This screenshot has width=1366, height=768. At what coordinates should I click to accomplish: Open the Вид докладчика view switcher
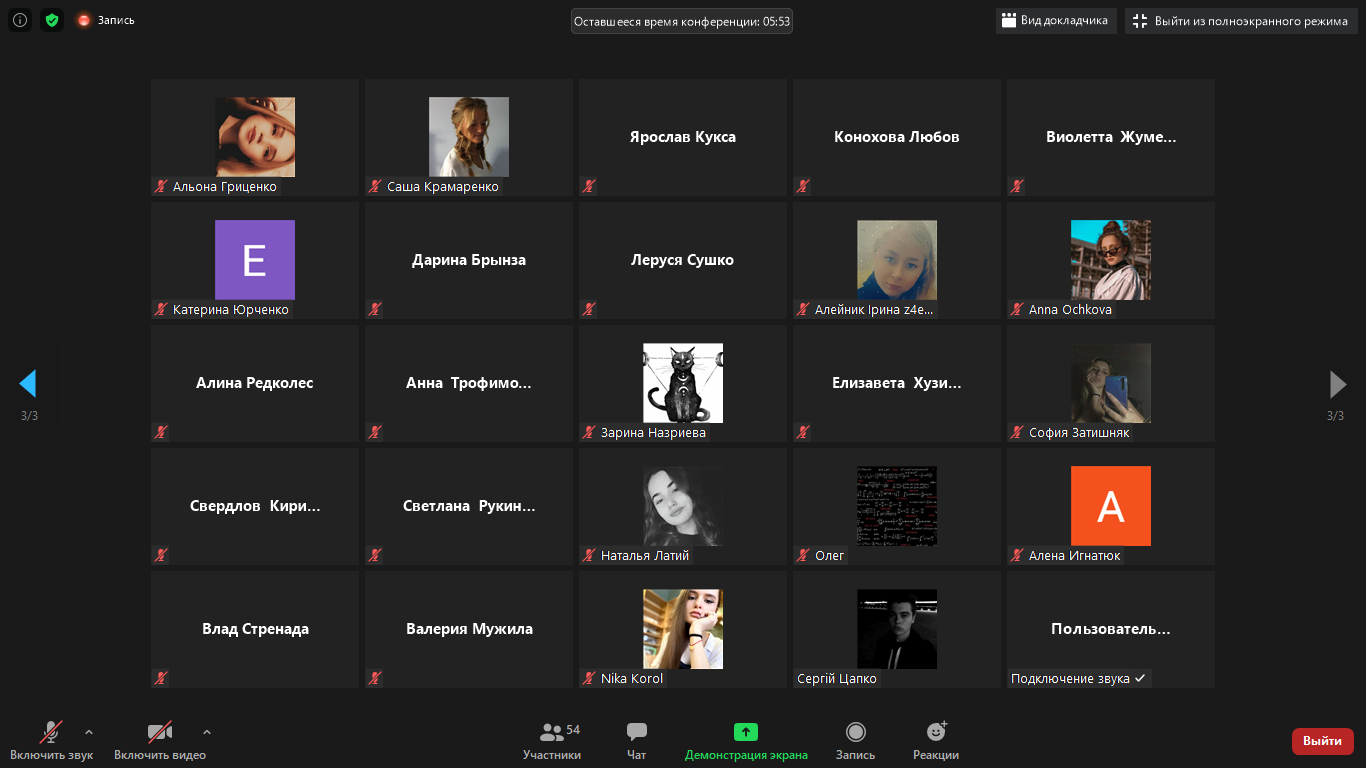tap(1055, 21)
